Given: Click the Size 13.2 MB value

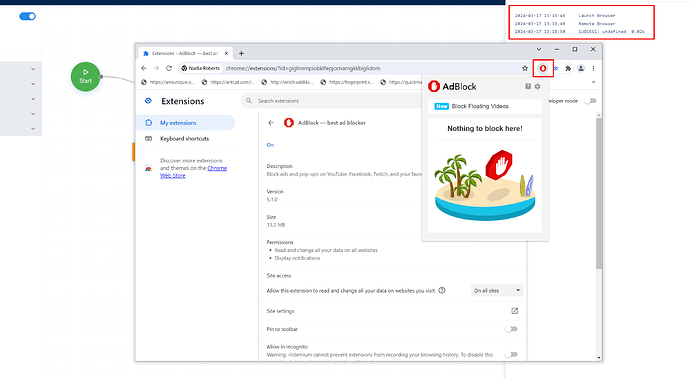Looking at the screenshot, I should [x=276, y=225].
